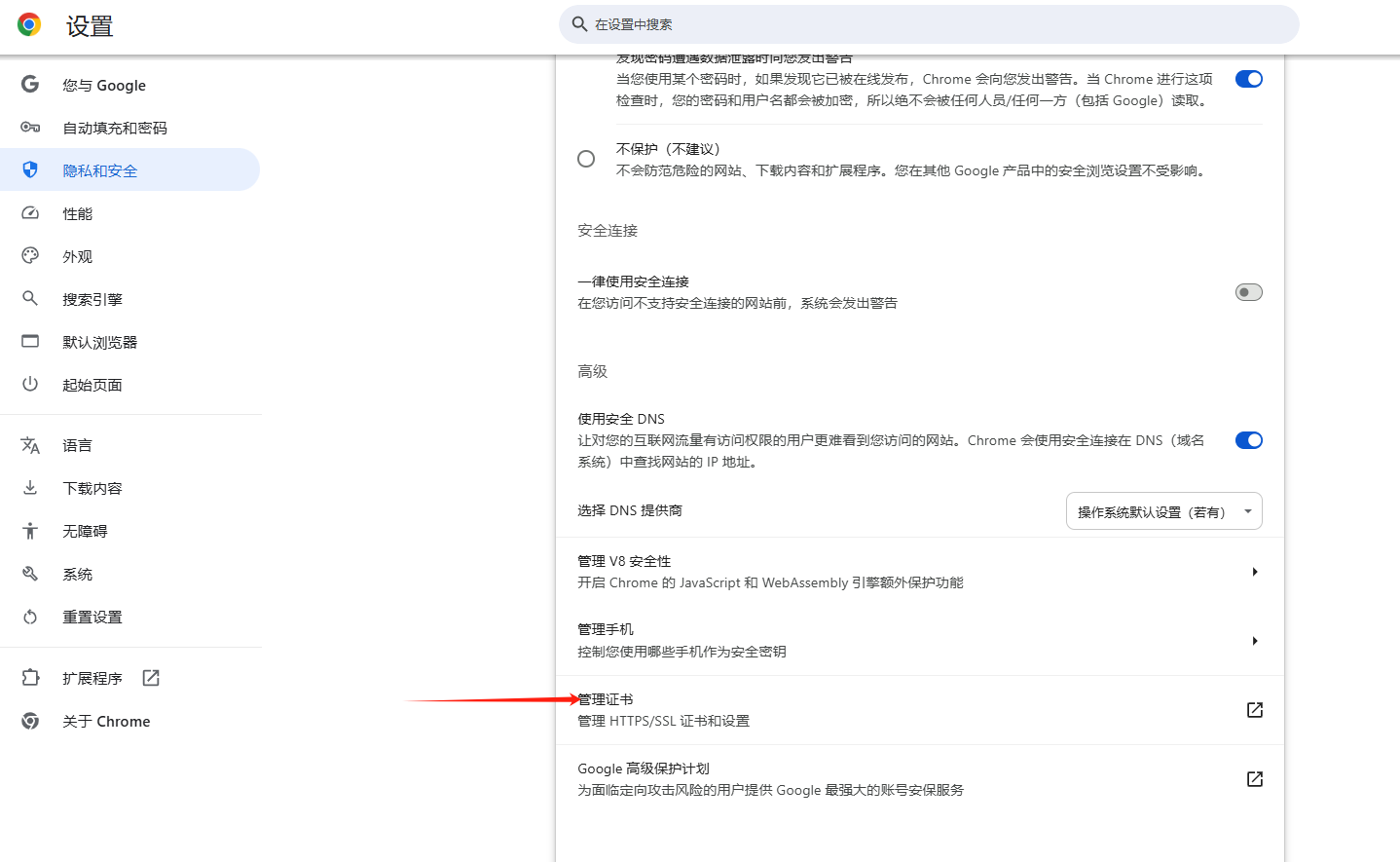The height and width of the screenshot is (862, 1400).
Task: Click the 高级 section heading
Action: tap(592, 371)
